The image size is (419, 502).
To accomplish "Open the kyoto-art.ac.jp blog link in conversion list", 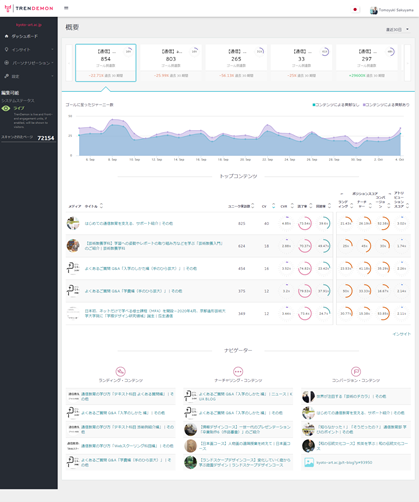I will (x=344, y=462).
